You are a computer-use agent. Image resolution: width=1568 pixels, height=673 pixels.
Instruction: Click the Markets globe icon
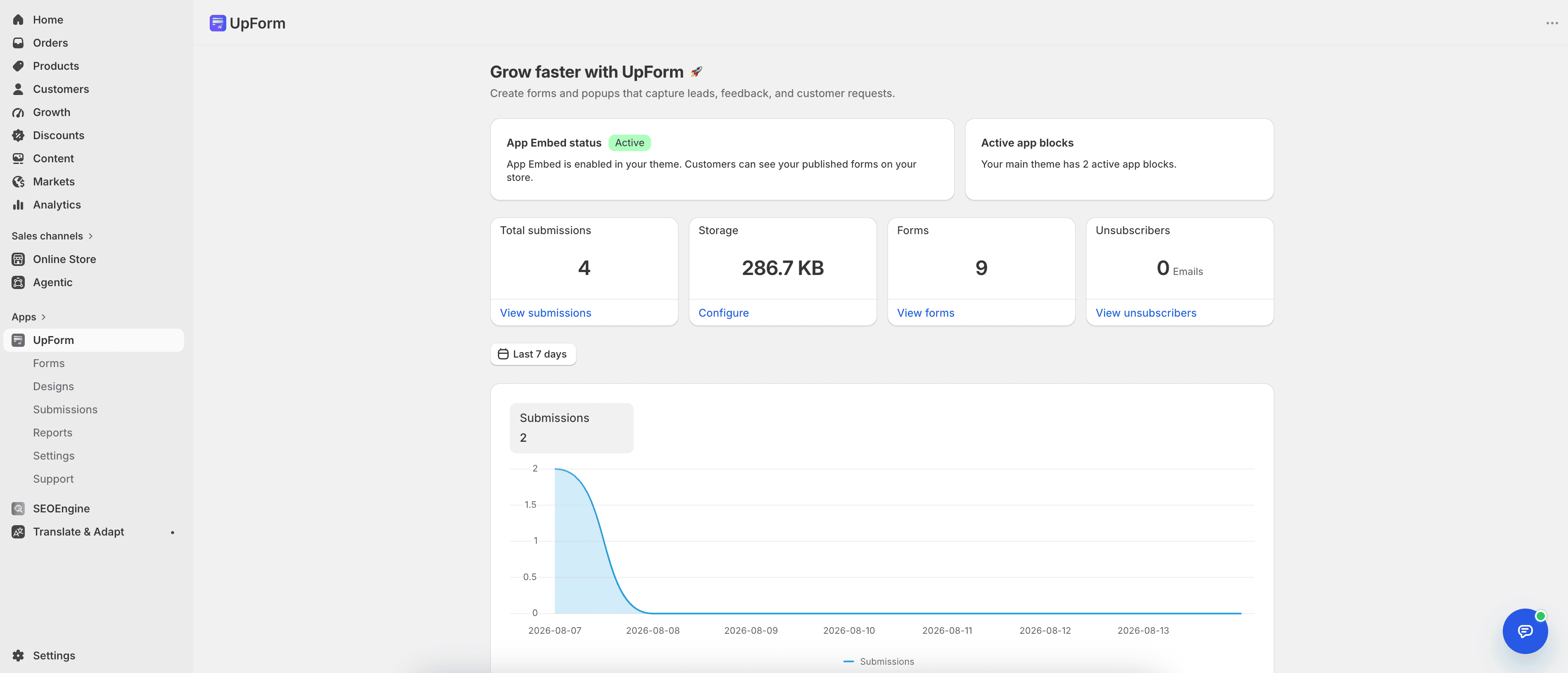(18, 181)
